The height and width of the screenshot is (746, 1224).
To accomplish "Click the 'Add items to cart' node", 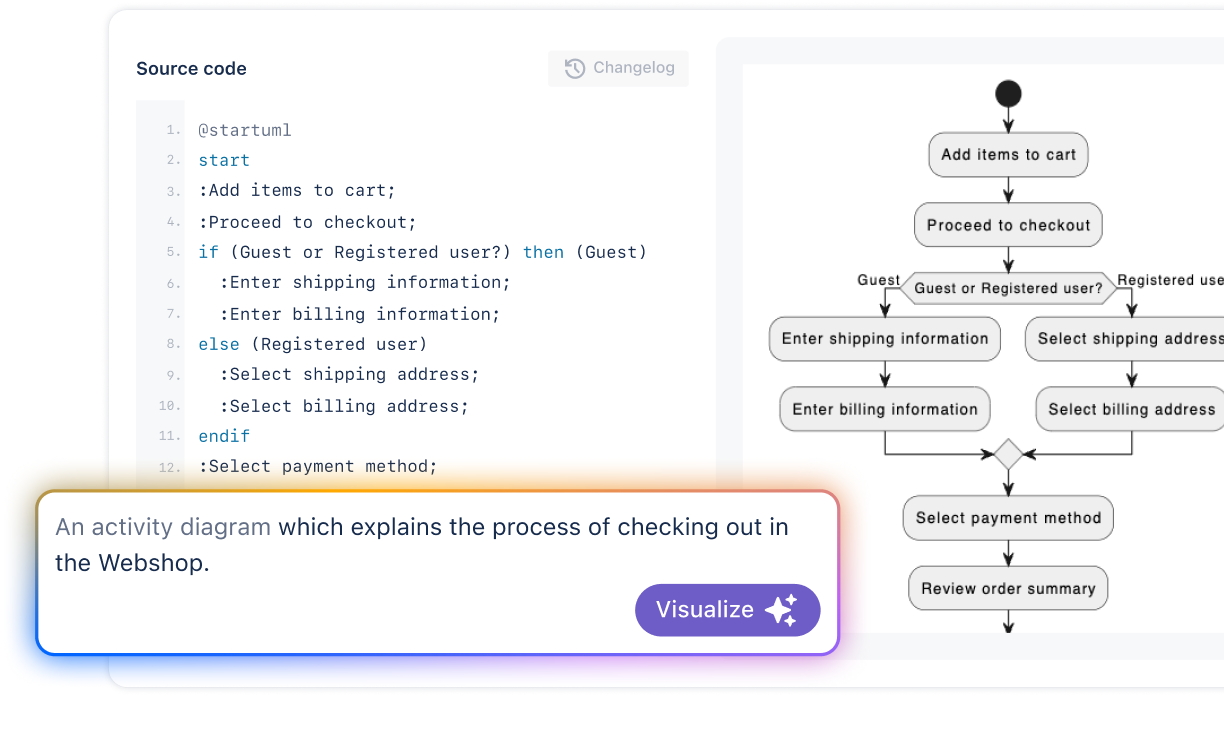I will (x=1008, y=155).
